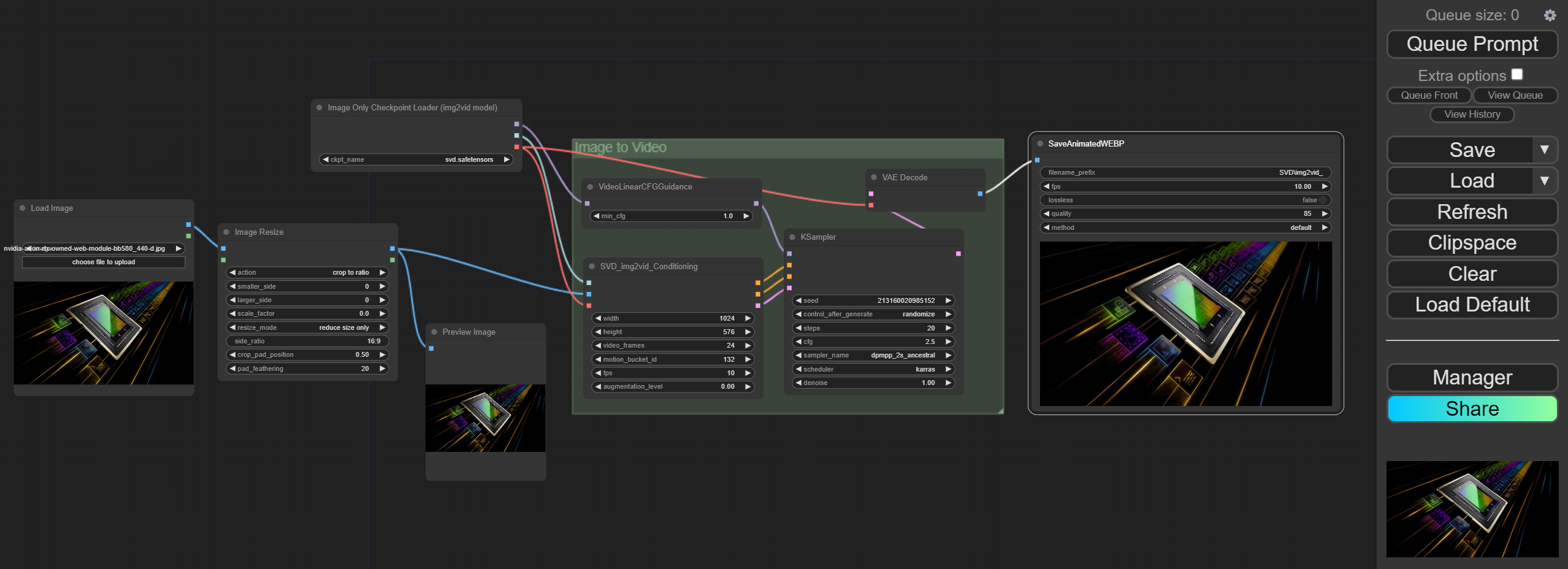Collapse the VAE Decode node dot
The width and height of the screenshot is (1568, 569).
coord(874,177)
